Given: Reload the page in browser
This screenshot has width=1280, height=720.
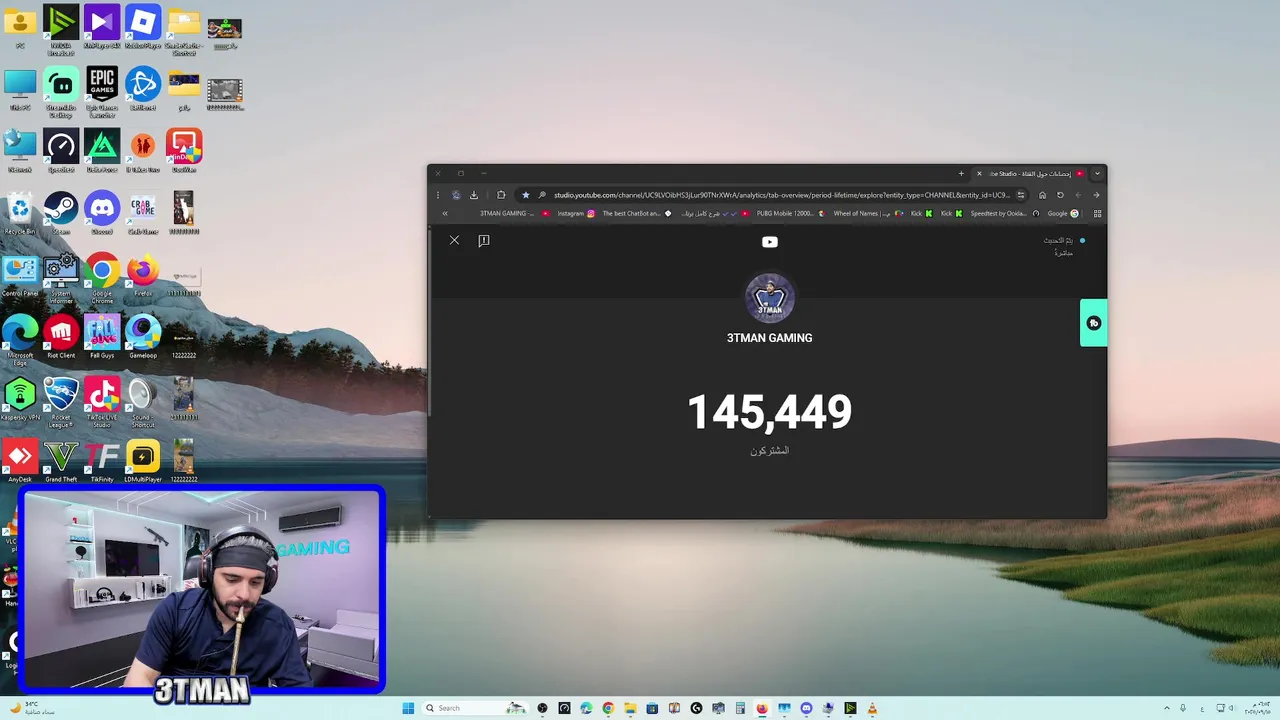Looking at the screenshot, I should pos(1060,195).
